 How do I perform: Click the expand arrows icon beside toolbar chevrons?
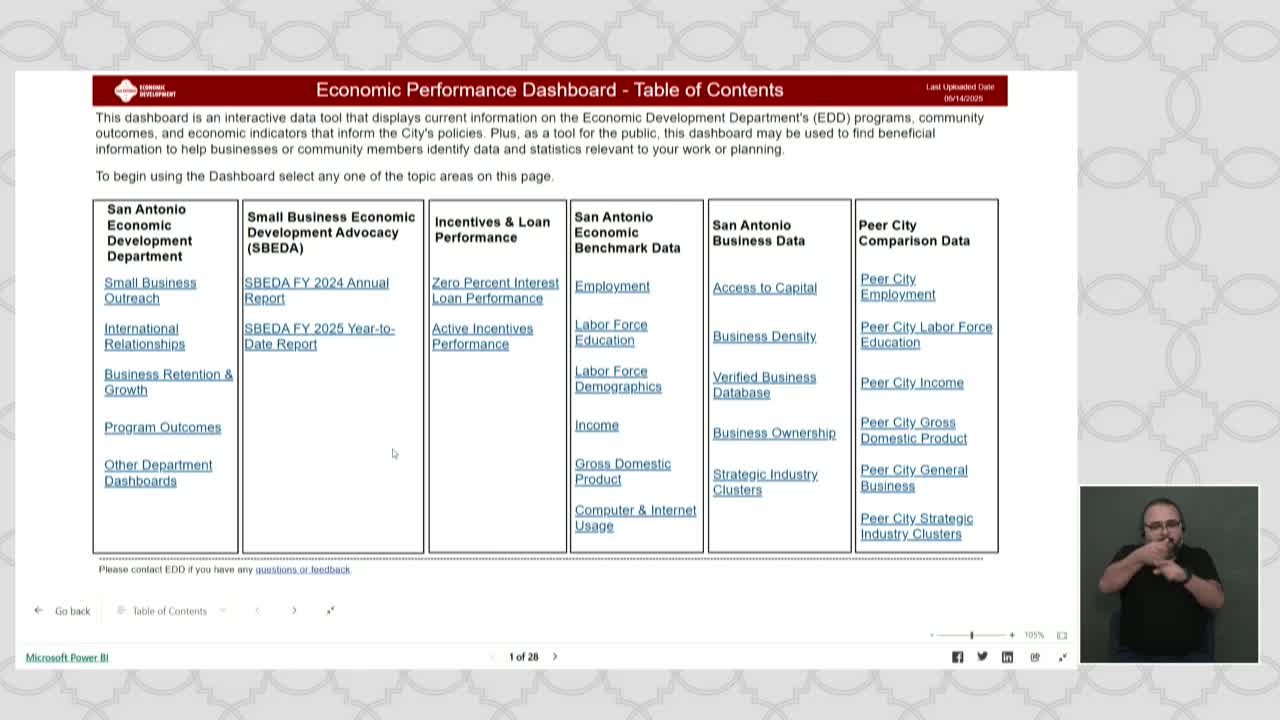(x=330, y=611)
